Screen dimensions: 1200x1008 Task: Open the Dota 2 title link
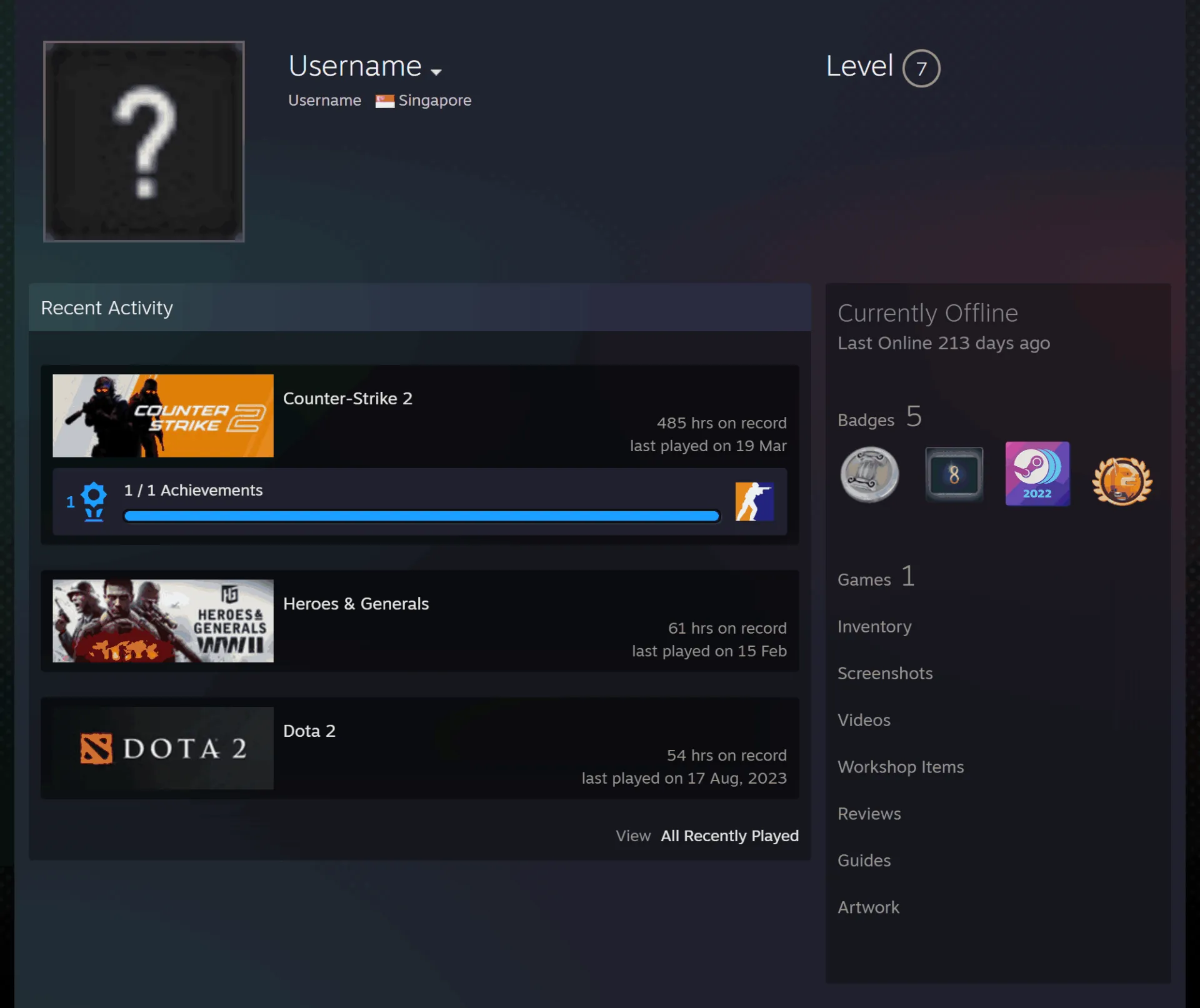pyautogui.click(x=309, y=731)
